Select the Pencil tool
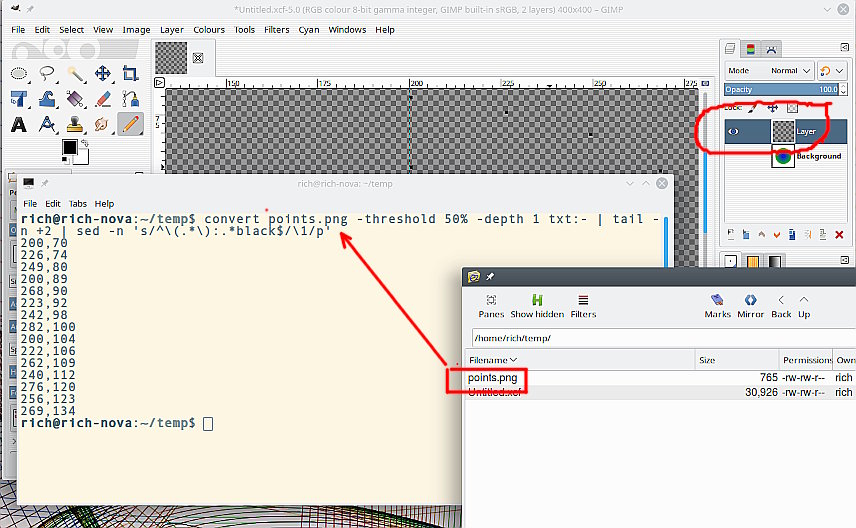Image resolution: width=856 pixels, height=528 pixels. click(130, 124)
